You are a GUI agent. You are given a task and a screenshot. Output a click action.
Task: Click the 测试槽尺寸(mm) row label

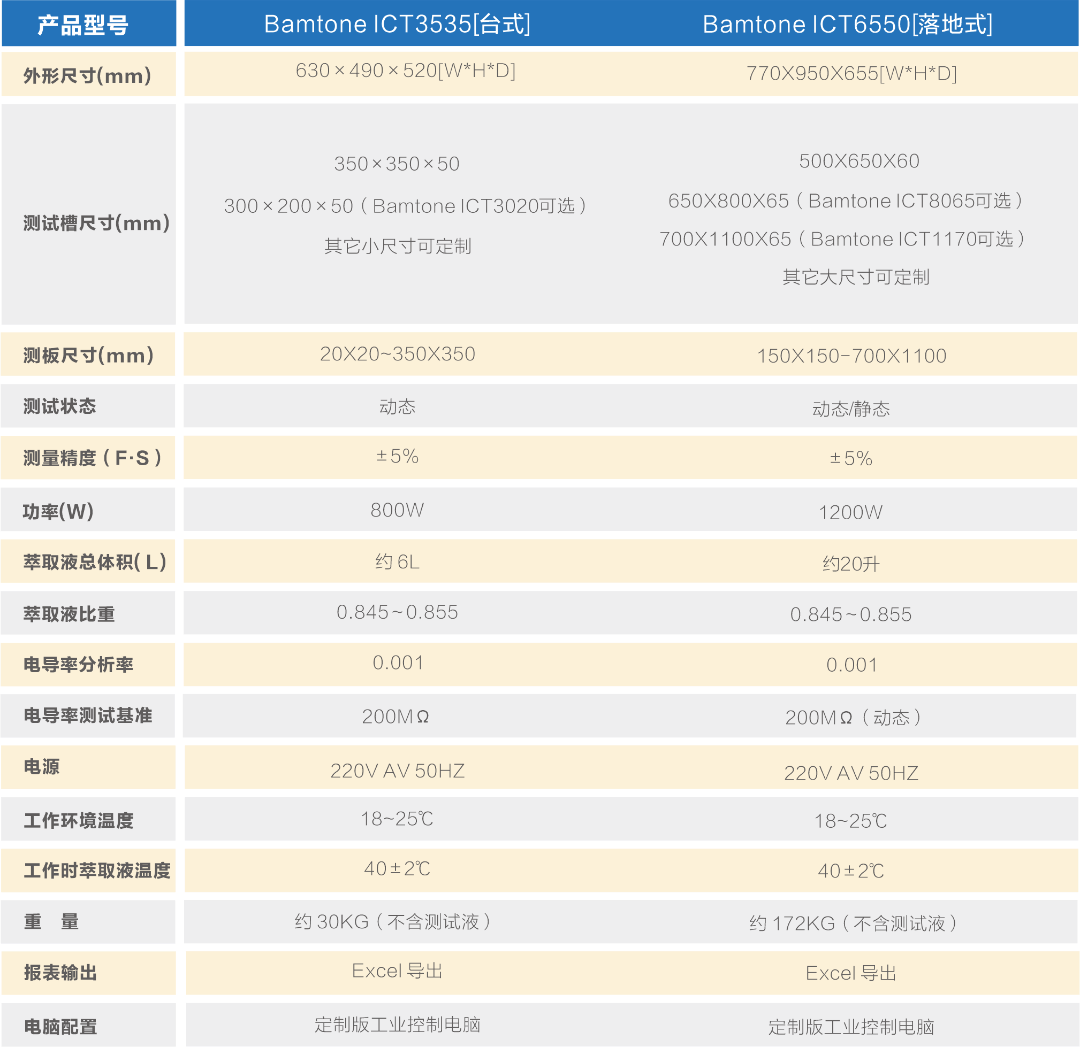click(96, 222)
